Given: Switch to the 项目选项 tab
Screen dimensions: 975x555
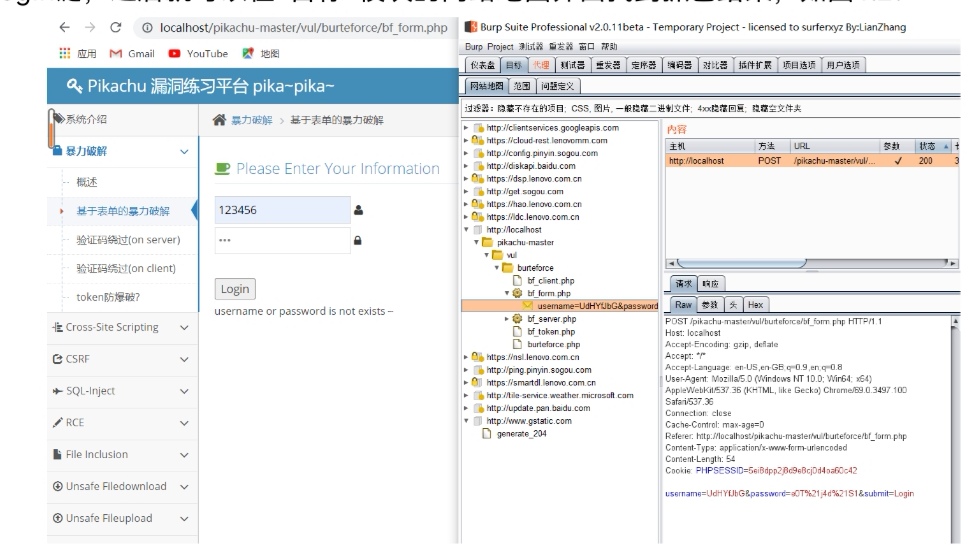Looking at the screenshot, I should [x=799, y=65].
